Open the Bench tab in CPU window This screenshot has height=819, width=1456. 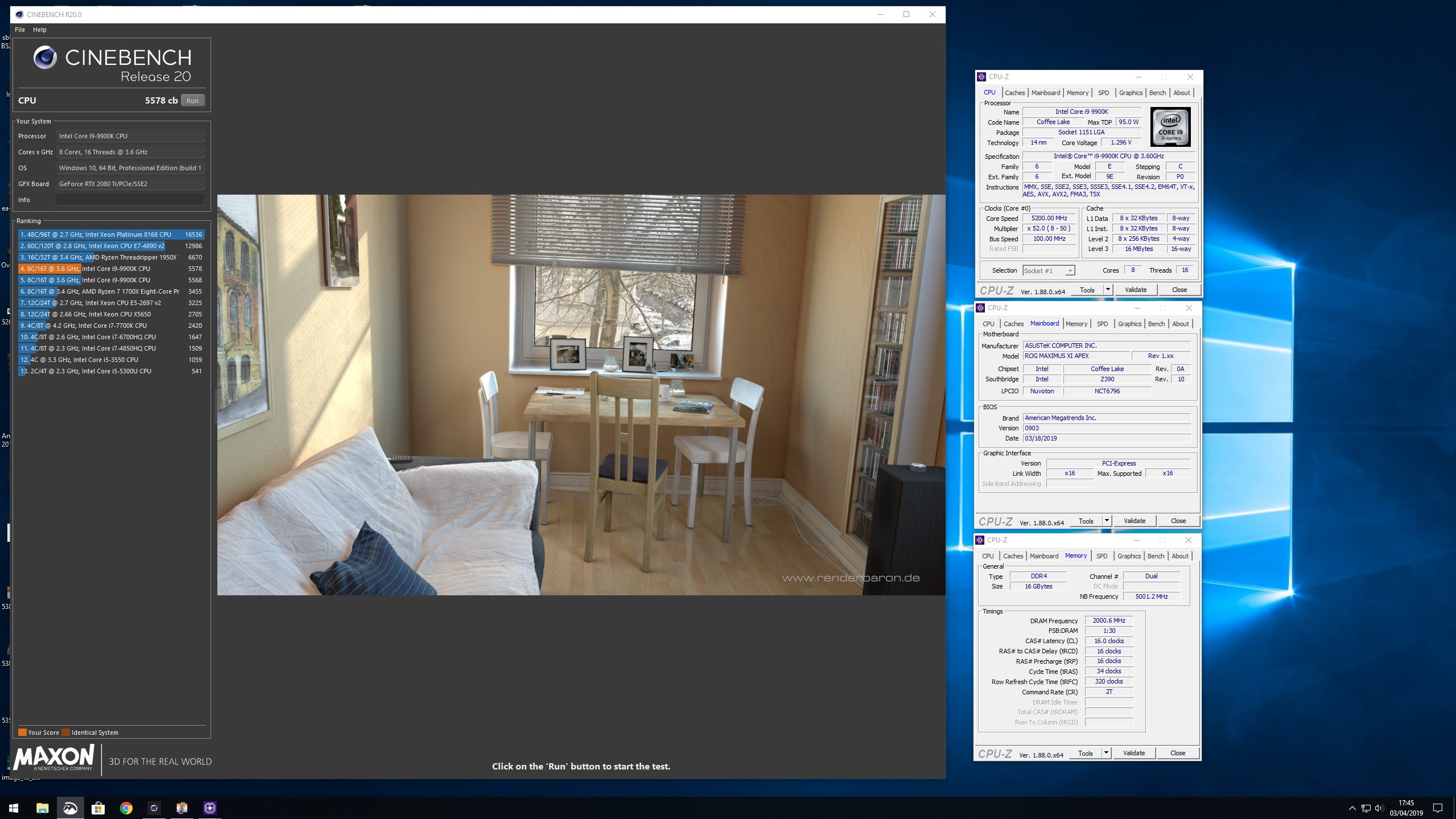click(1157, 93)
